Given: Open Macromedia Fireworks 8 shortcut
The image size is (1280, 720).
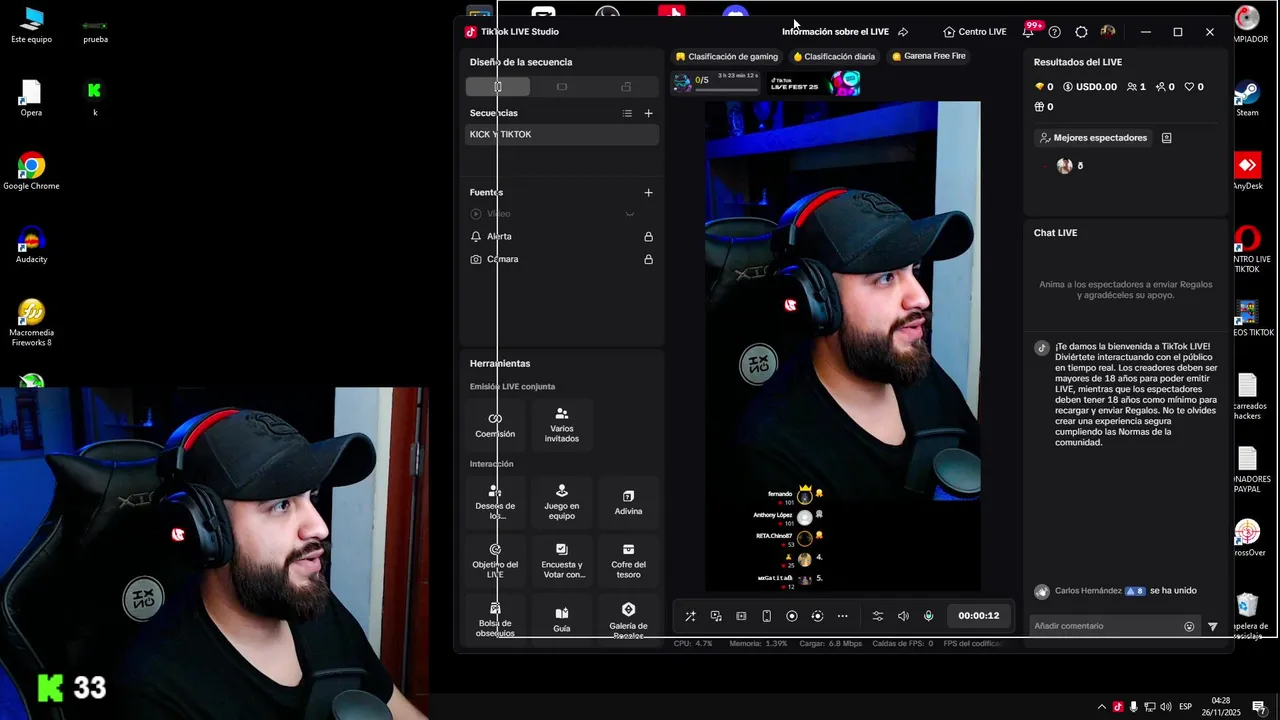Looking at the screenshot, I should [x=31, y=323].
